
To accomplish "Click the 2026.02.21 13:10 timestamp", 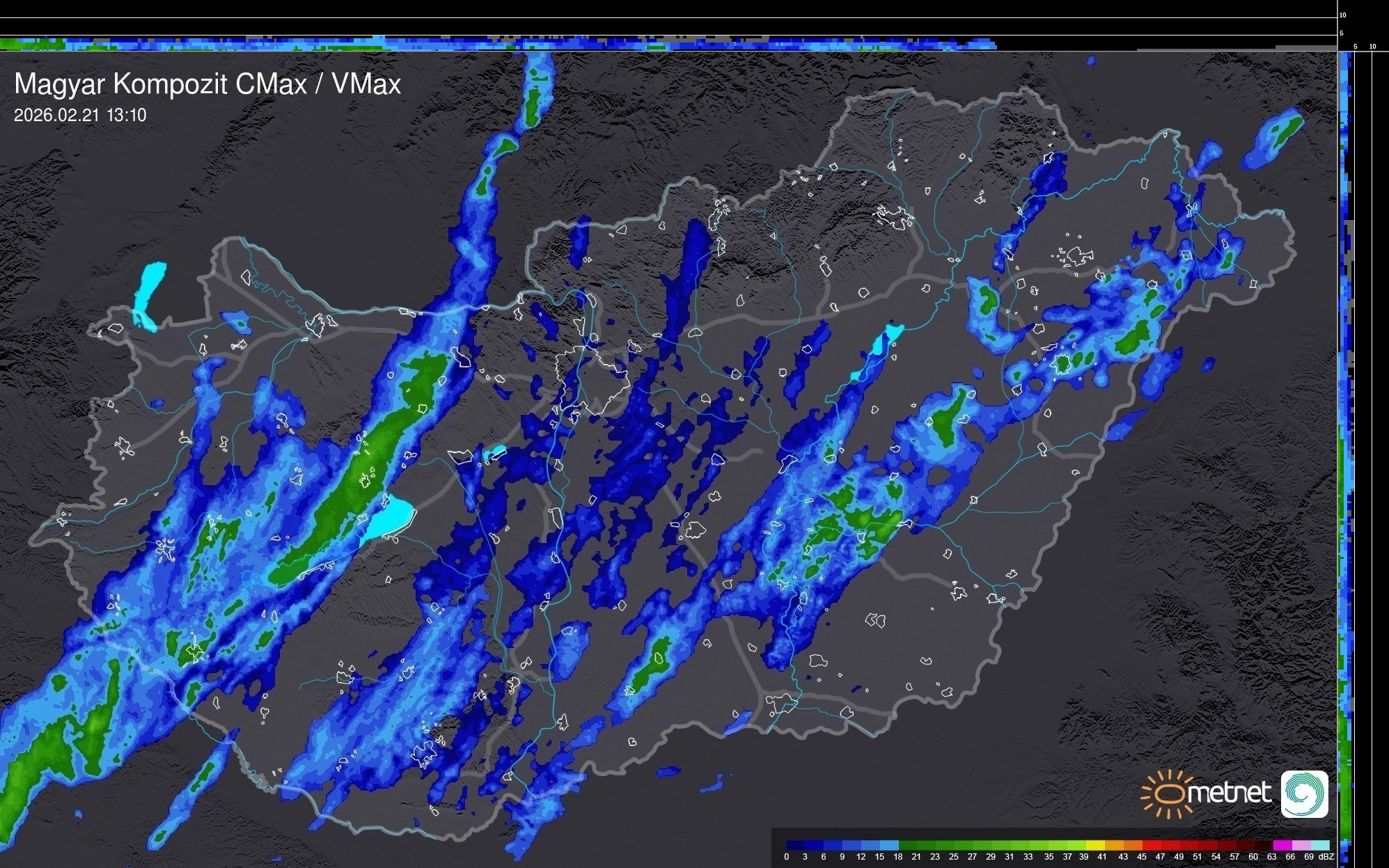I will coord(80,116).
